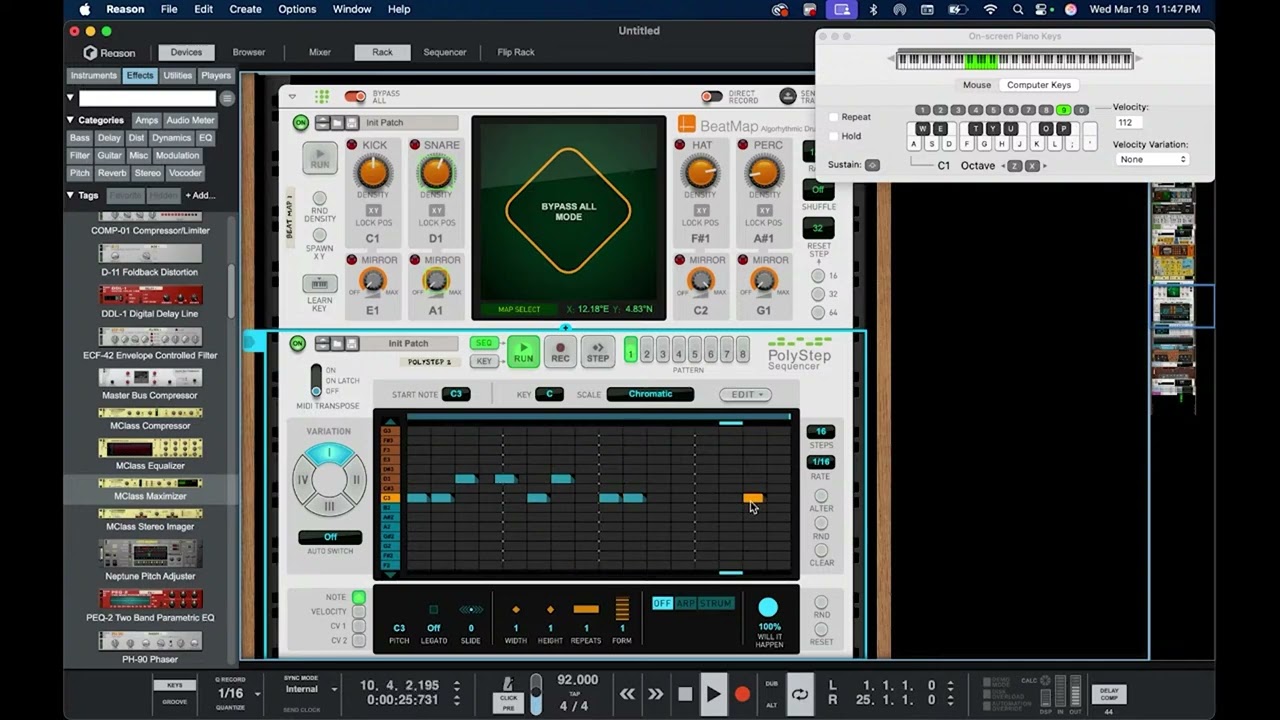Screen dimensions: 1280x720
Task: Click the Hat XY lock position button
Action: pyautogui.click(x=702, y=211)
